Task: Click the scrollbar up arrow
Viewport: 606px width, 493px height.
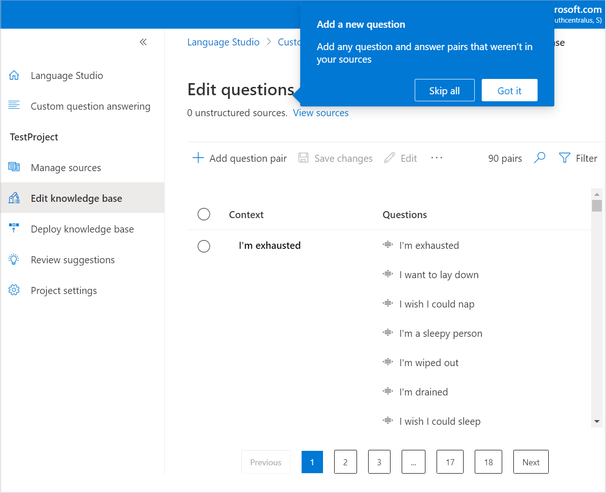Action: click(x=597, y=194)
